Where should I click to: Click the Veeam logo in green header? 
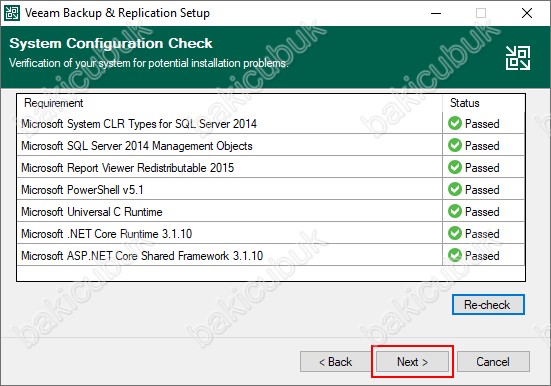pos(518,58)
